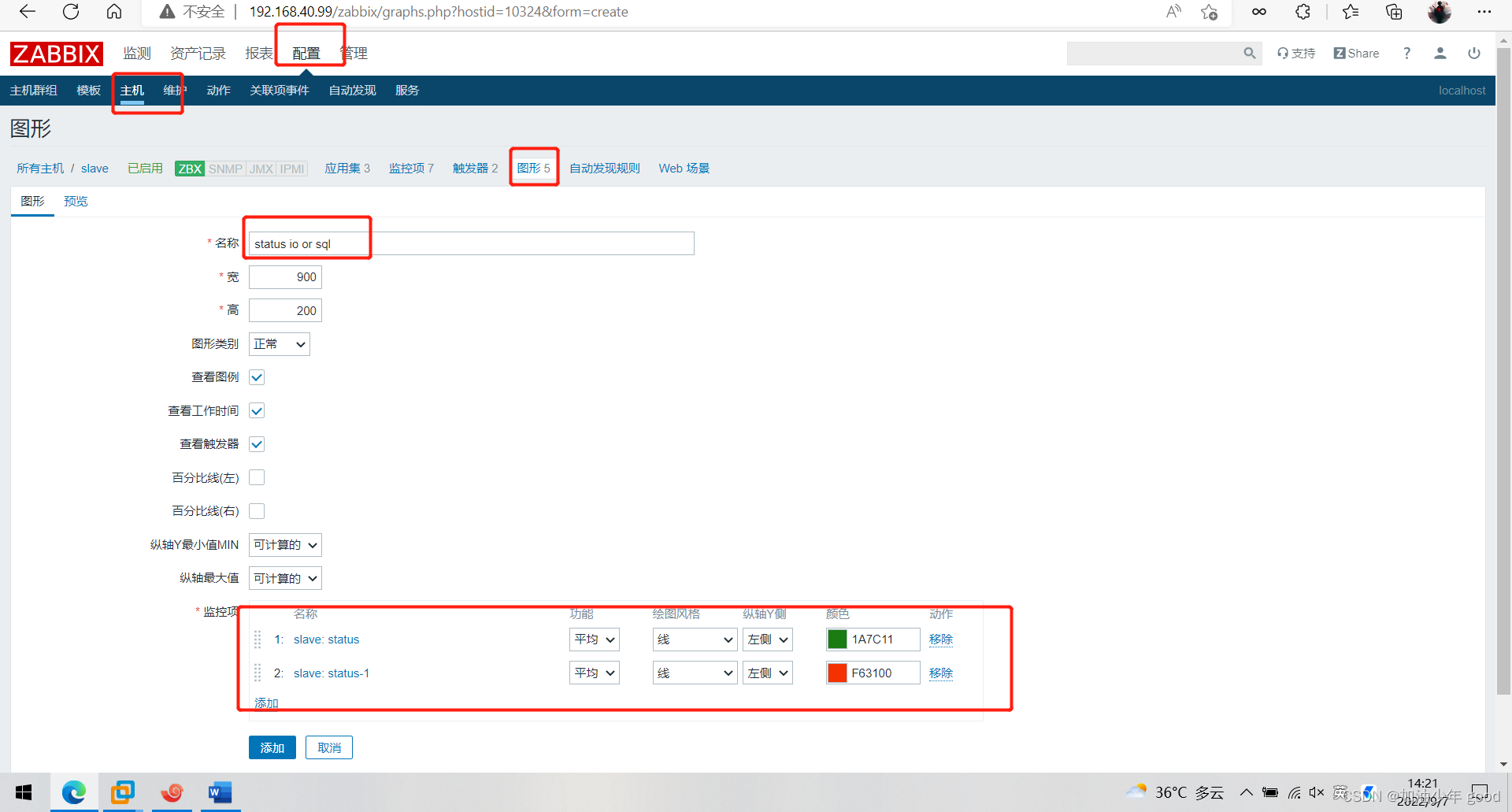Toggle the show legend checkbox
The width and height of the screenshot is (1512, 812).
[257, 377]
